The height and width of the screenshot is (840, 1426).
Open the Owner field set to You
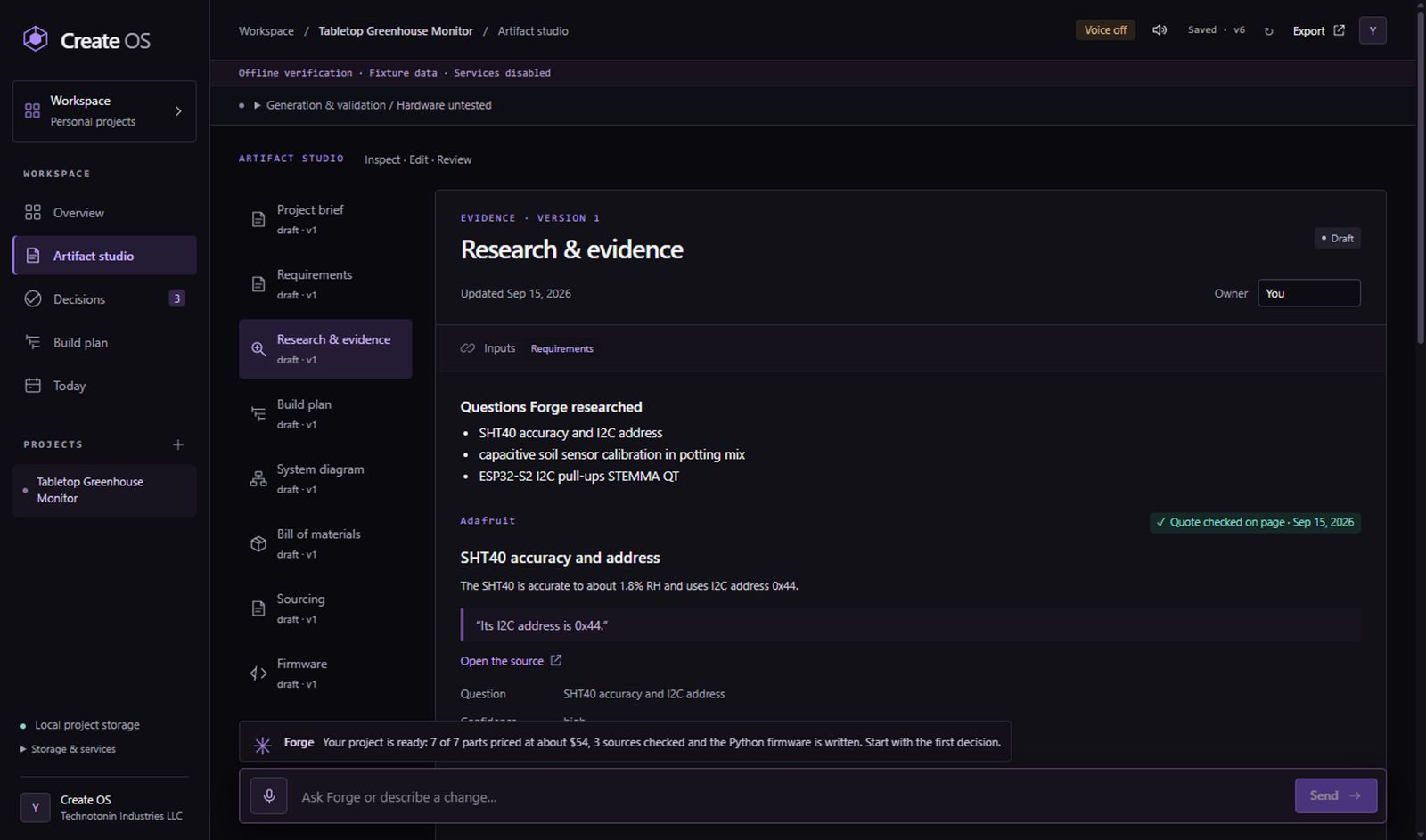pyautogui.click(x=1308, y=293)
